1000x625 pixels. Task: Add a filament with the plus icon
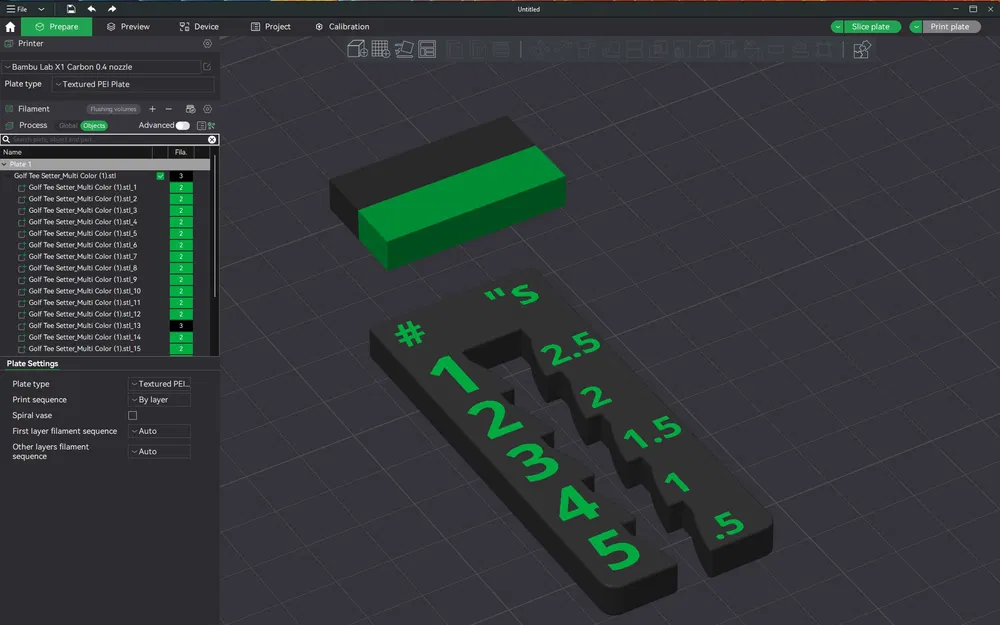152,109
